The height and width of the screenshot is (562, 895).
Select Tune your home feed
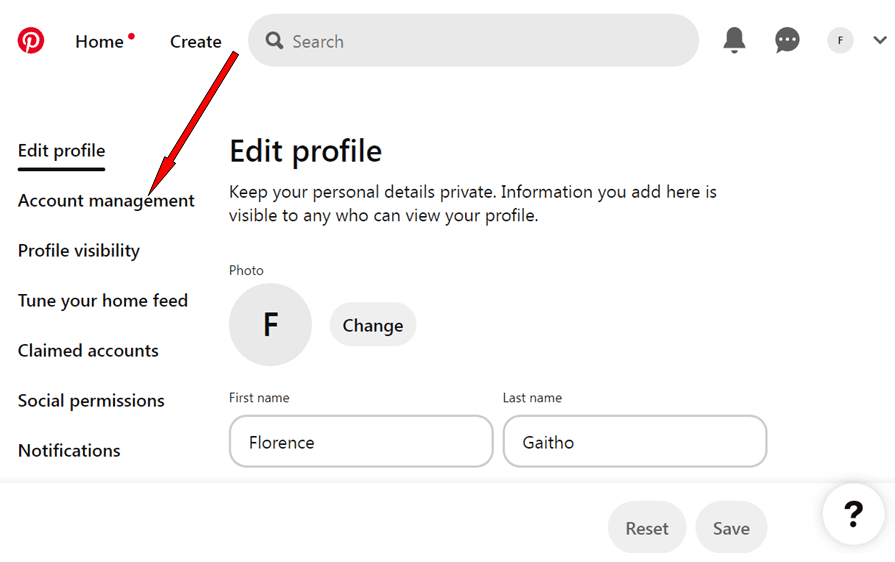pyautogui.click(x=103, y=301)
